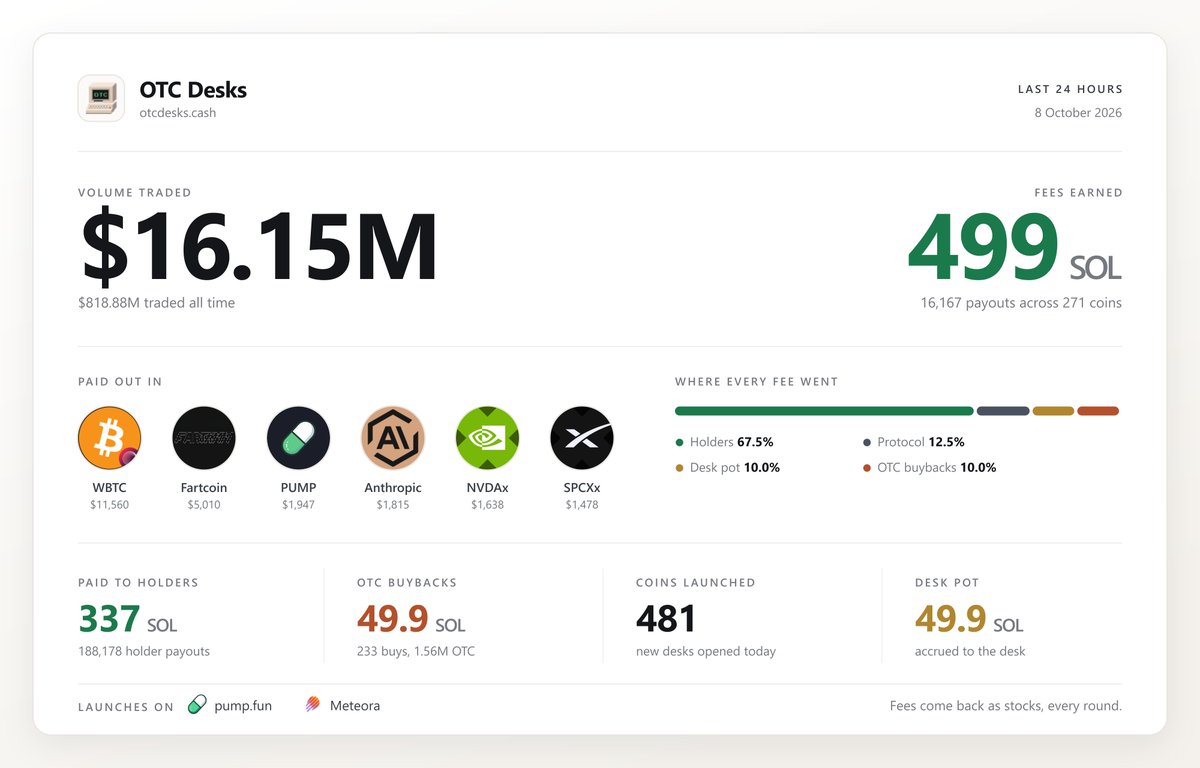
Task: Click 'accrued to the desk' text
Action: 970,652
